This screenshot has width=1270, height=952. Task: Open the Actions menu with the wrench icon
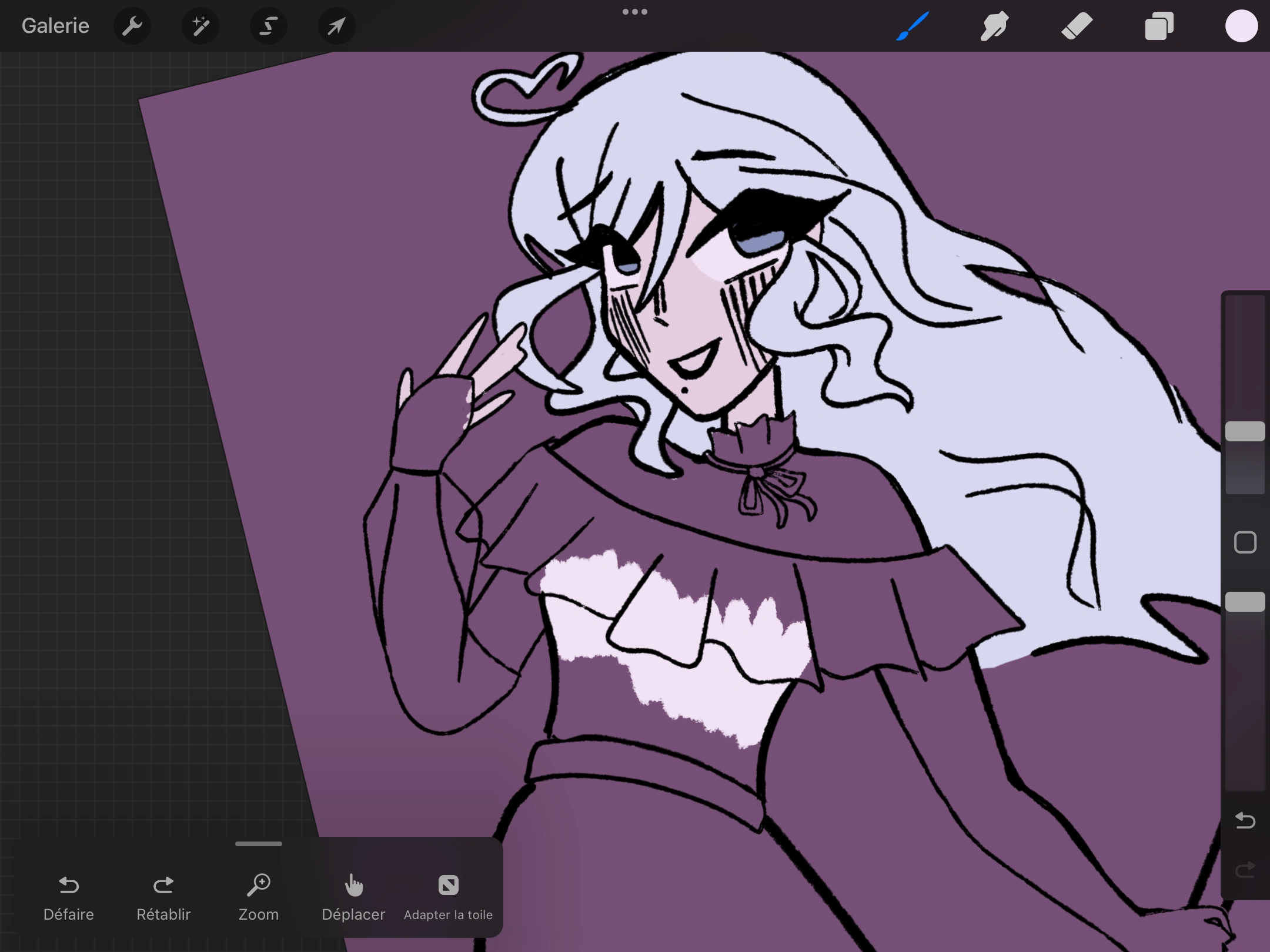coord(132,26)
